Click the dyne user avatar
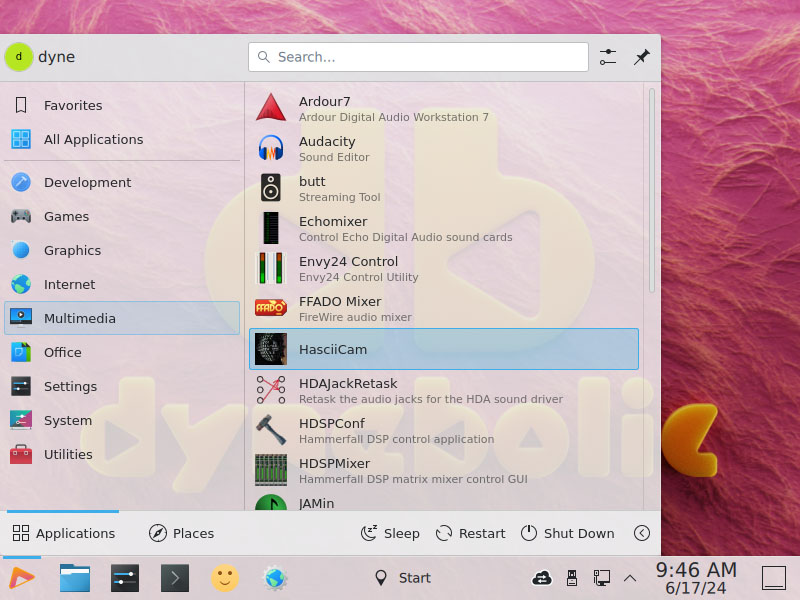The height and width of the screenshot is (600, 800). pos(19,57)
